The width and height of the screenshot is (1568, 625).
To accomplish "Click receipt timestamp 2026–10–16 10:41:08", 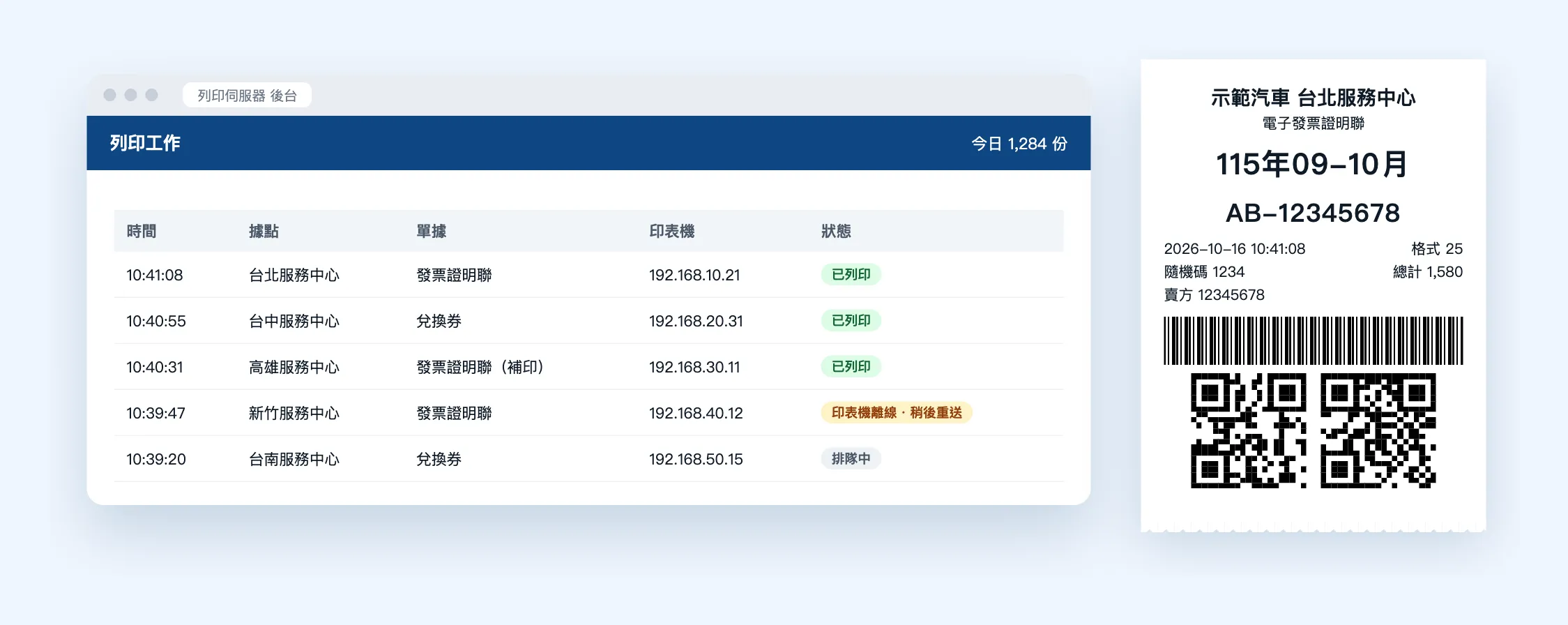I will (1235, 249).
